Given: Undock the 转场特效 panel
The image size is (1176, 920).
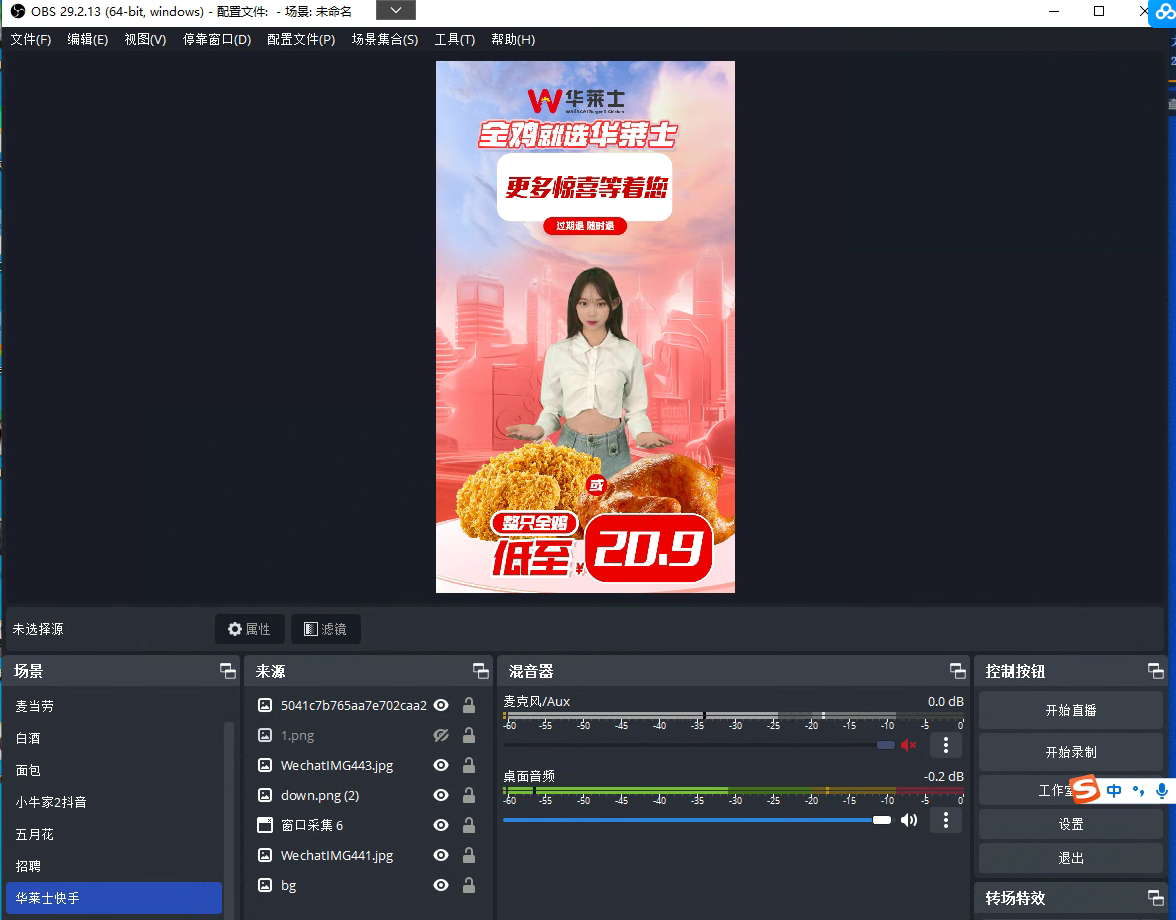Looking at the screenshot, I should coord(1156,898).
